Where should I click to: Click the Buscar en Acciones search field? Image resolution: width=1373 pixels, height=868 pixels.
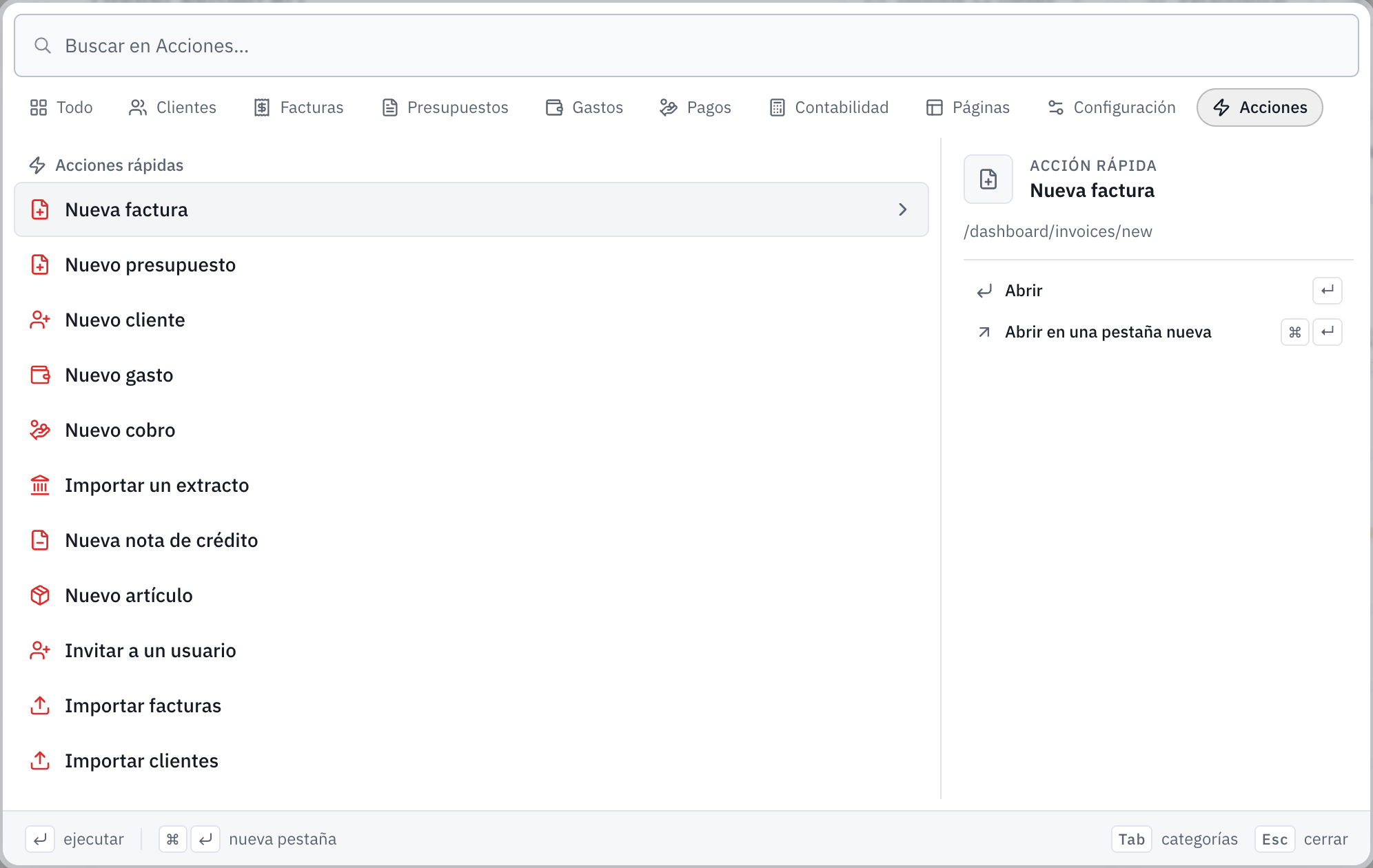click(686, 45)
